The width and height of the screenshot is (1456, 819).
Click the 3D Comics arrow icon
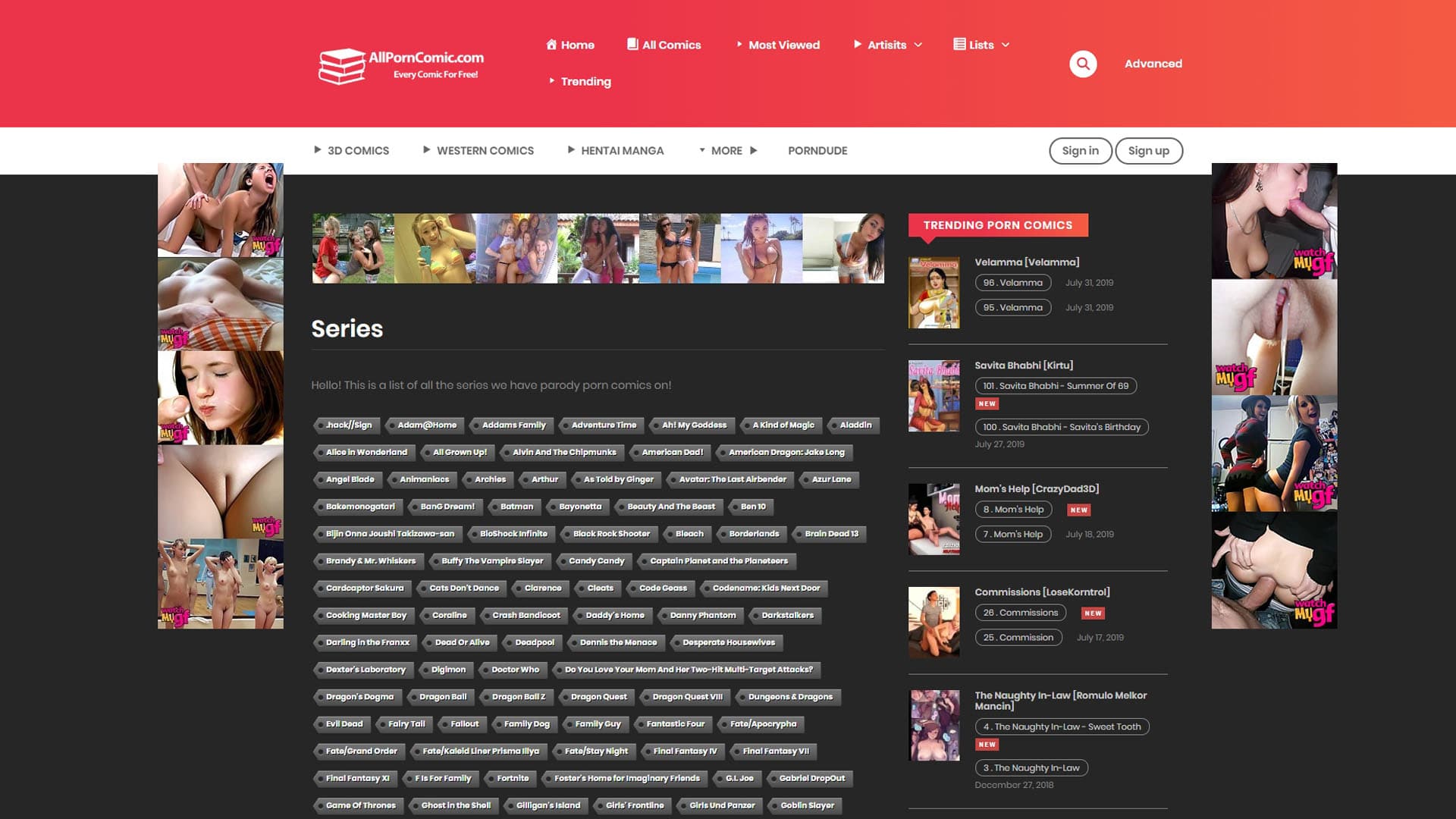click(318, 150)
